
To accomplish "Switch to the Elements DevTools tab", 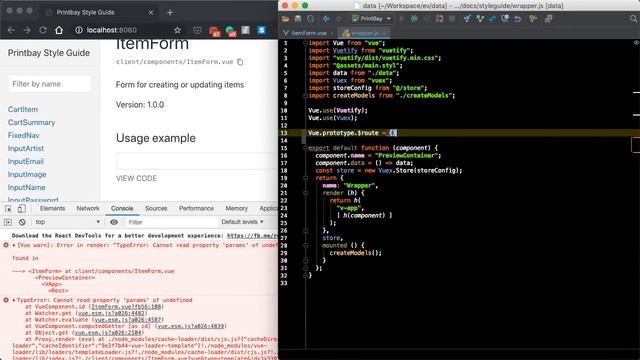I will pos(52,209).
